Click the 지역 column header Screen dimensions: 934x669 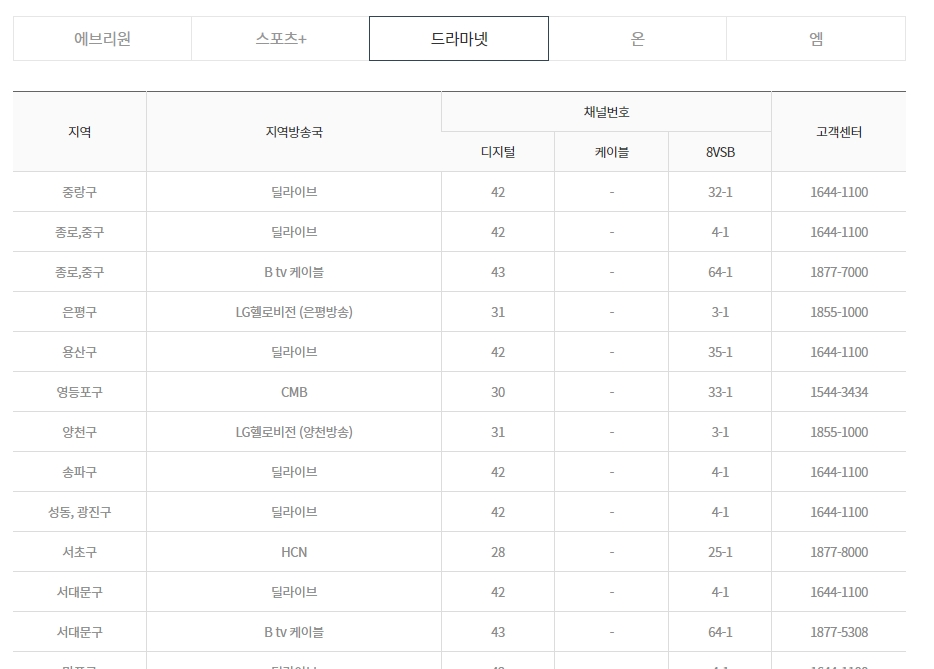click(x=78, y=131)
